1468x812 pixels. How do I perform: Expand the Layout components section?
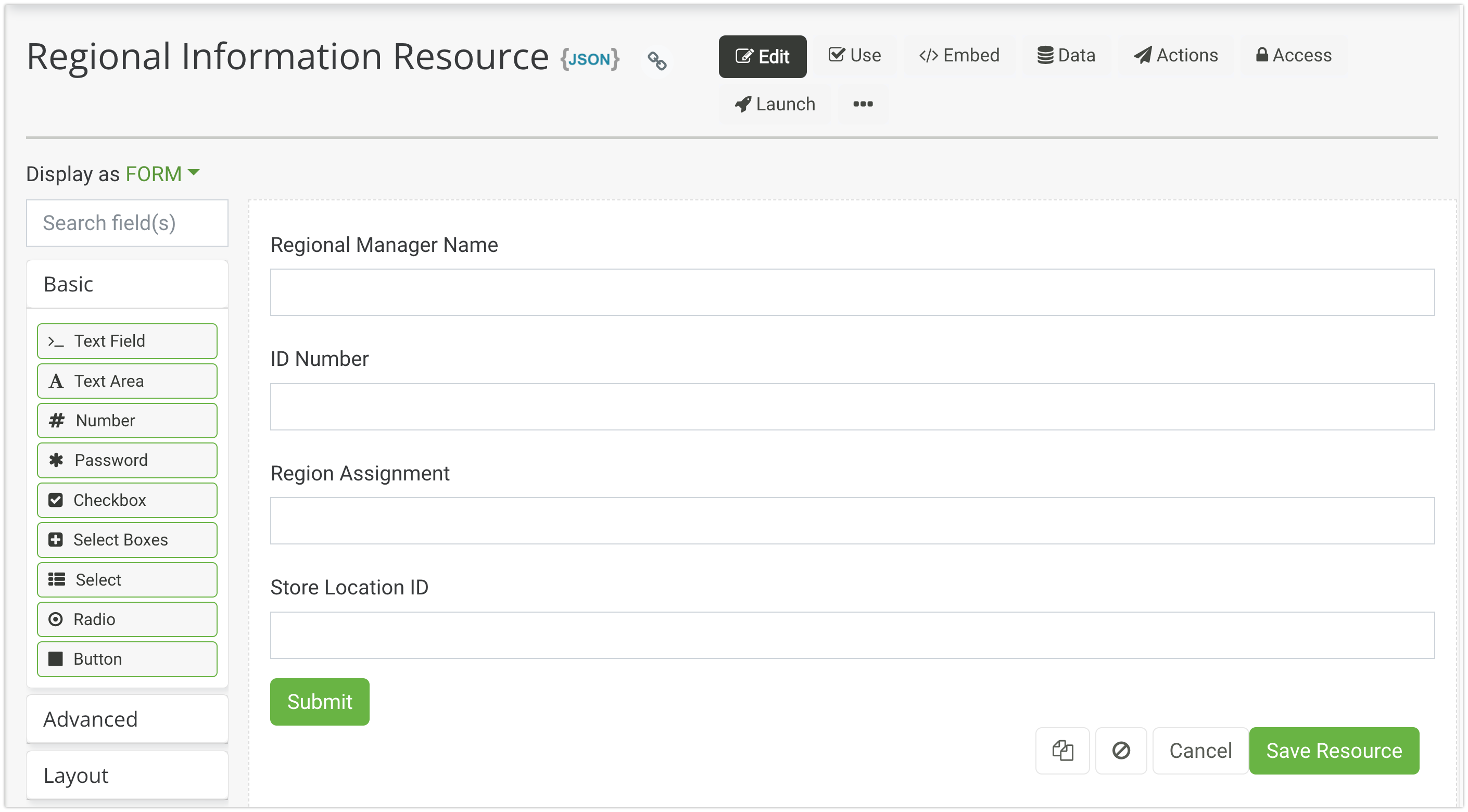(127, 775)
